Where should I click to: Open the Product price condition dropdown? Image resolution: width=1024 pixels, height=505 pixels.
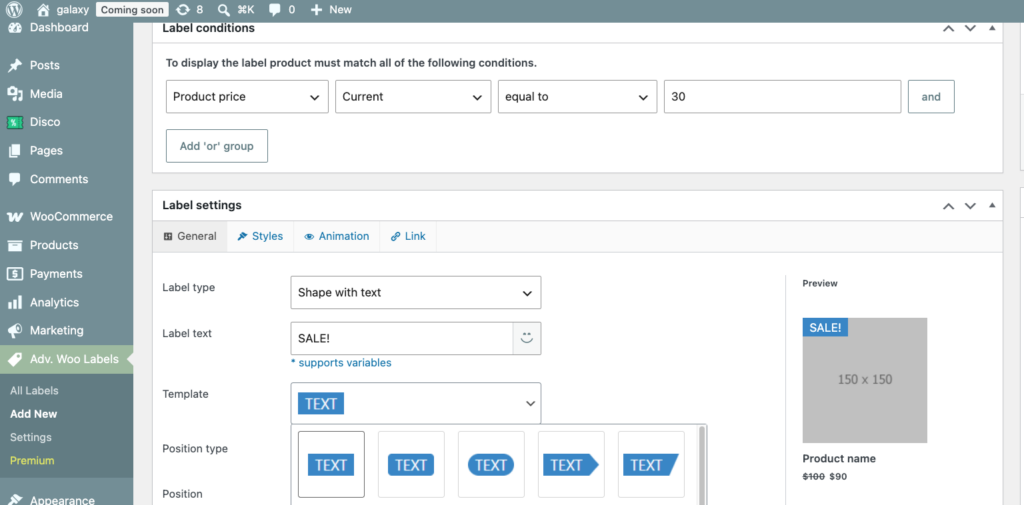coord(247,97)
